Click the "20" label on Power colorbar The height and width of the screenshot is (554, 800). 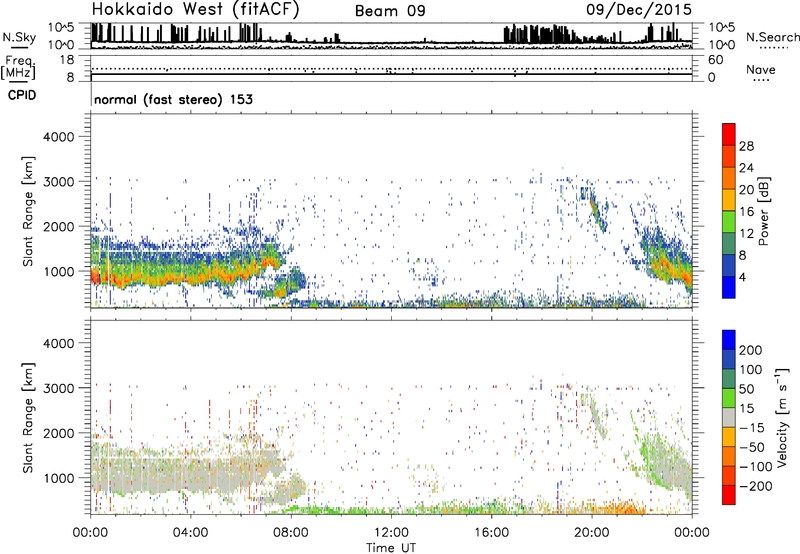click(746, 190)
